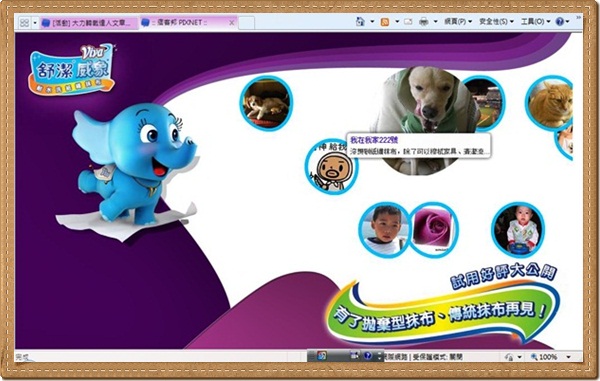Viewport: 600px width, 381px height.
Task: Click the 我在我家222號 tooltip title link
Action: [374, 140]
